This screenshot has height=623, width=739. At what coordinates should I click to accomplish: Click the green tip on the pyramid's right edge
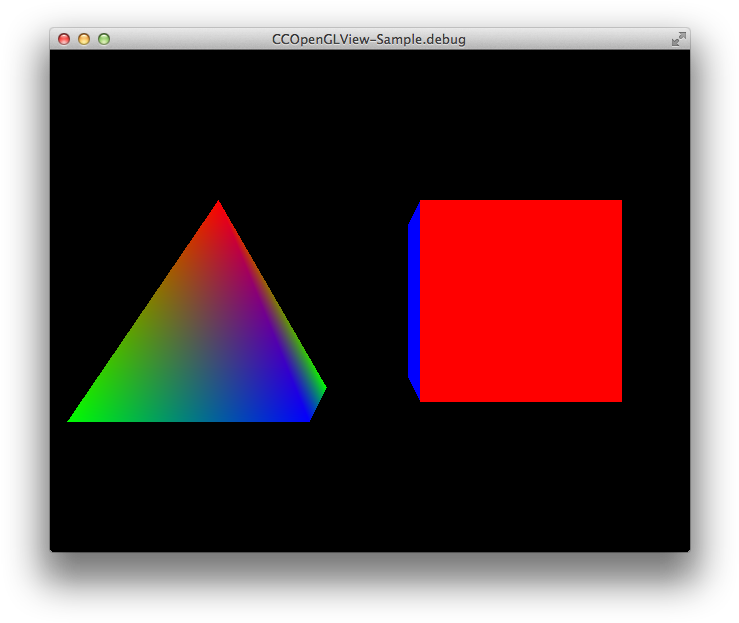click(323, 387)
